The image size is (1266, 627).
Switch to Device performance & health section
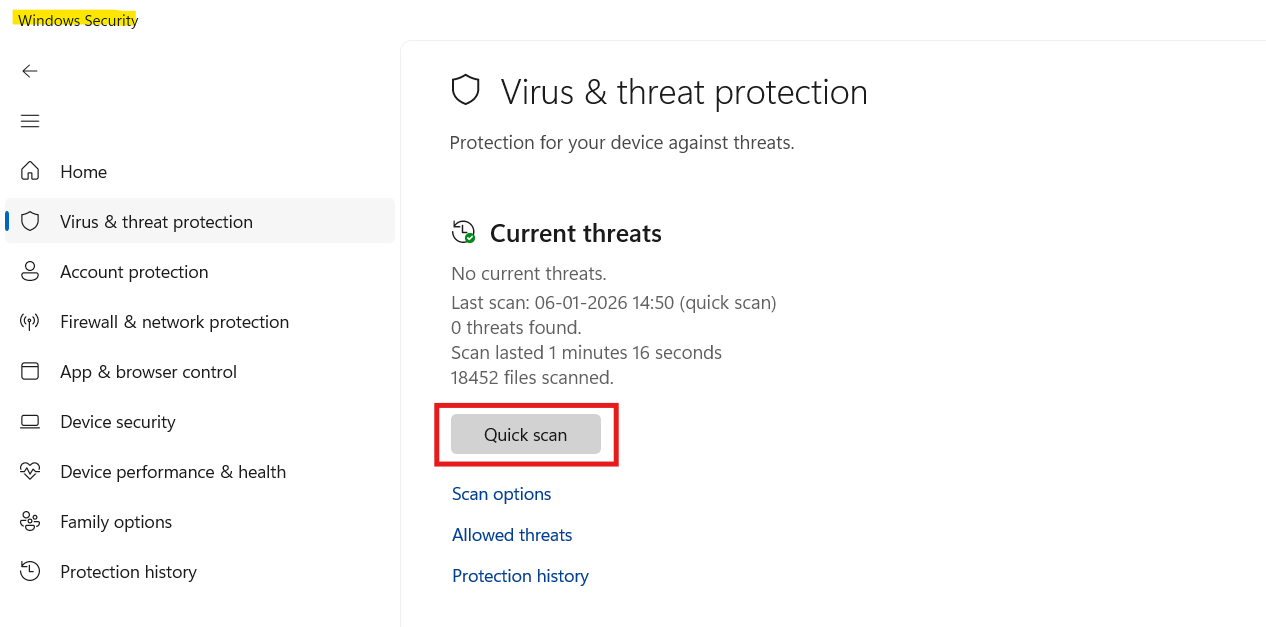(x=173, y=471)
